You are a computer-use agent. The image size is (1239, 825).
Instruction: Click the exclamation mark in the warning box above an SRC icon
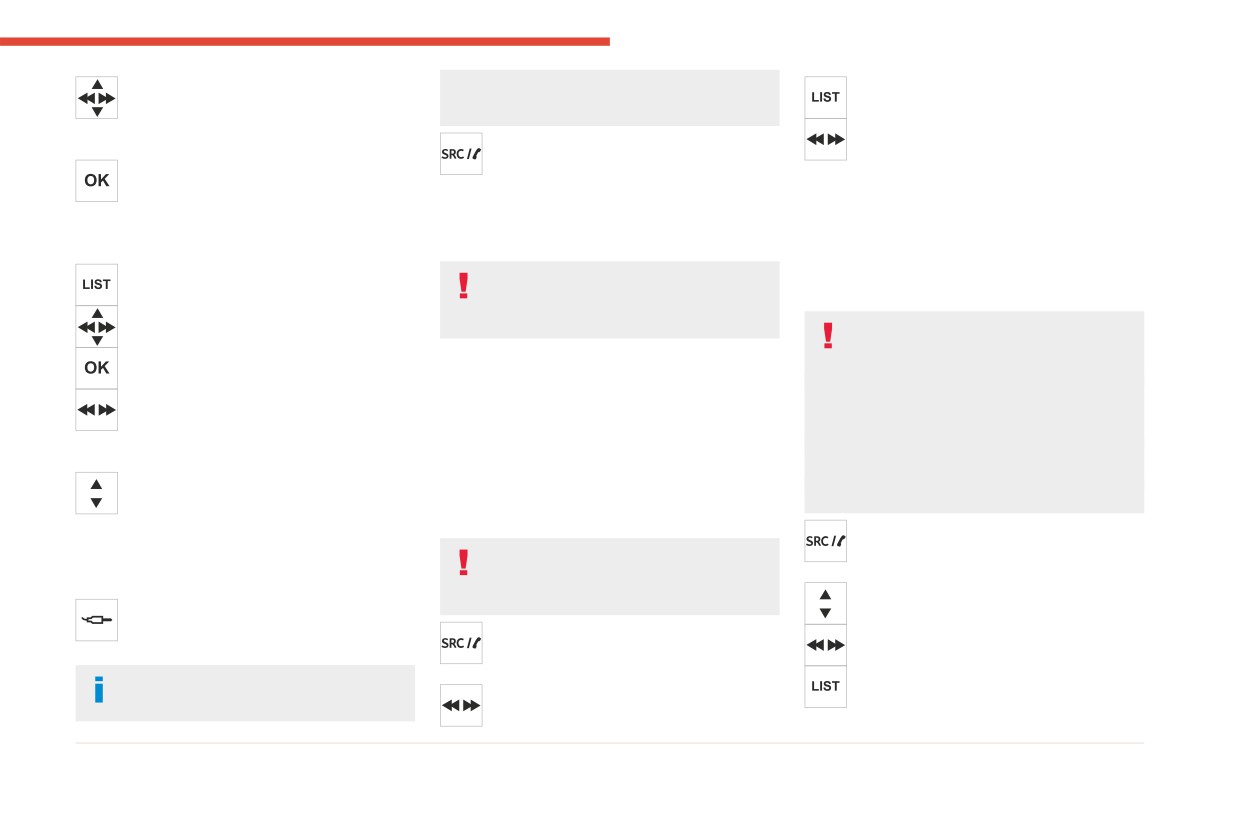pyautogui.click(x=463, y=563)
